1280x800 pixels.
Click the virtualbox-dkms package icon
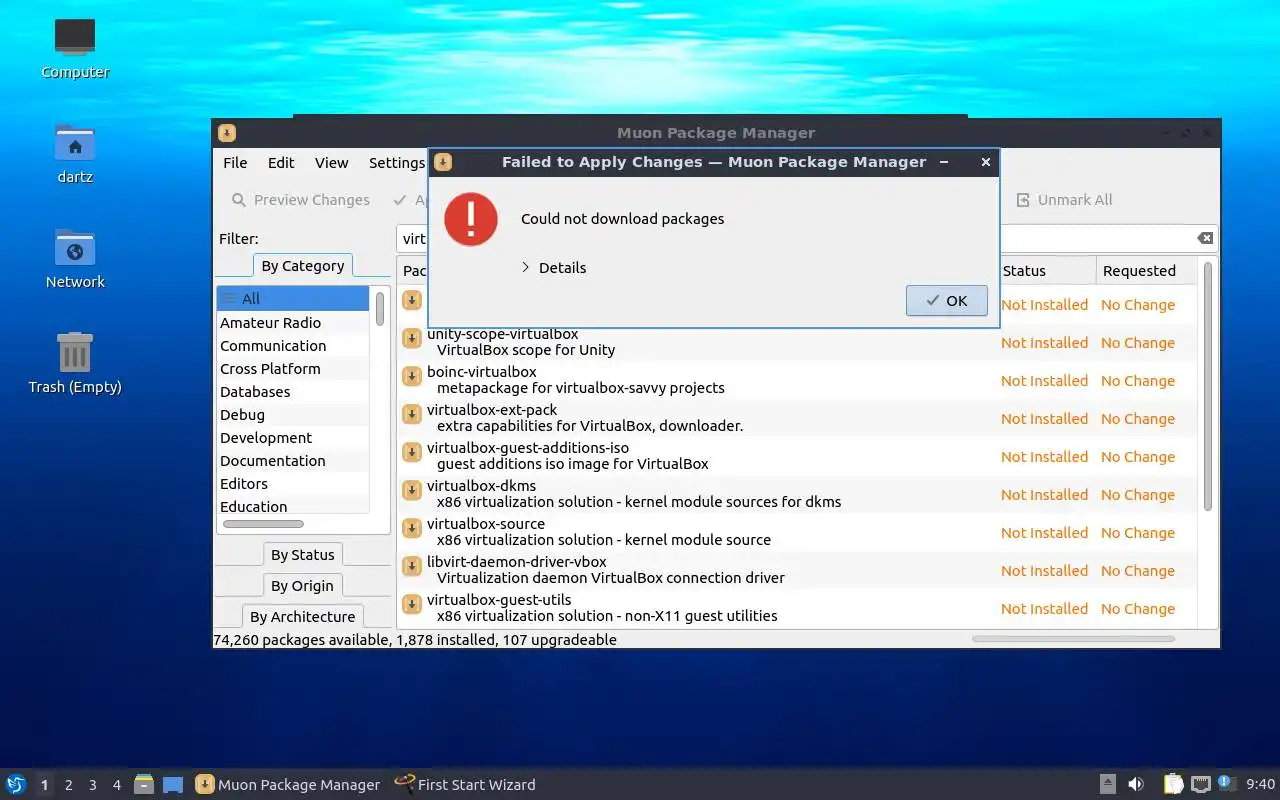(x=411, y=490)
